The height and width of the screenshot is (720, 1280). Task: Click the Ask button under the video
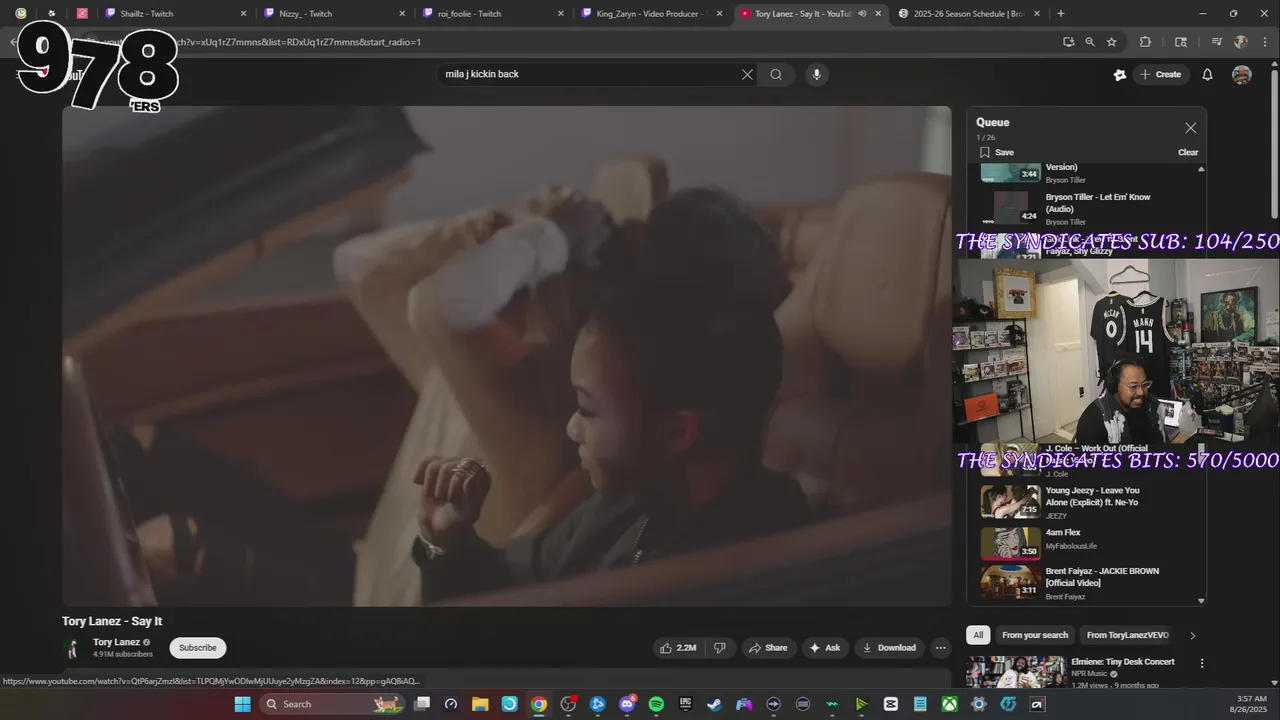click(825, 648)
